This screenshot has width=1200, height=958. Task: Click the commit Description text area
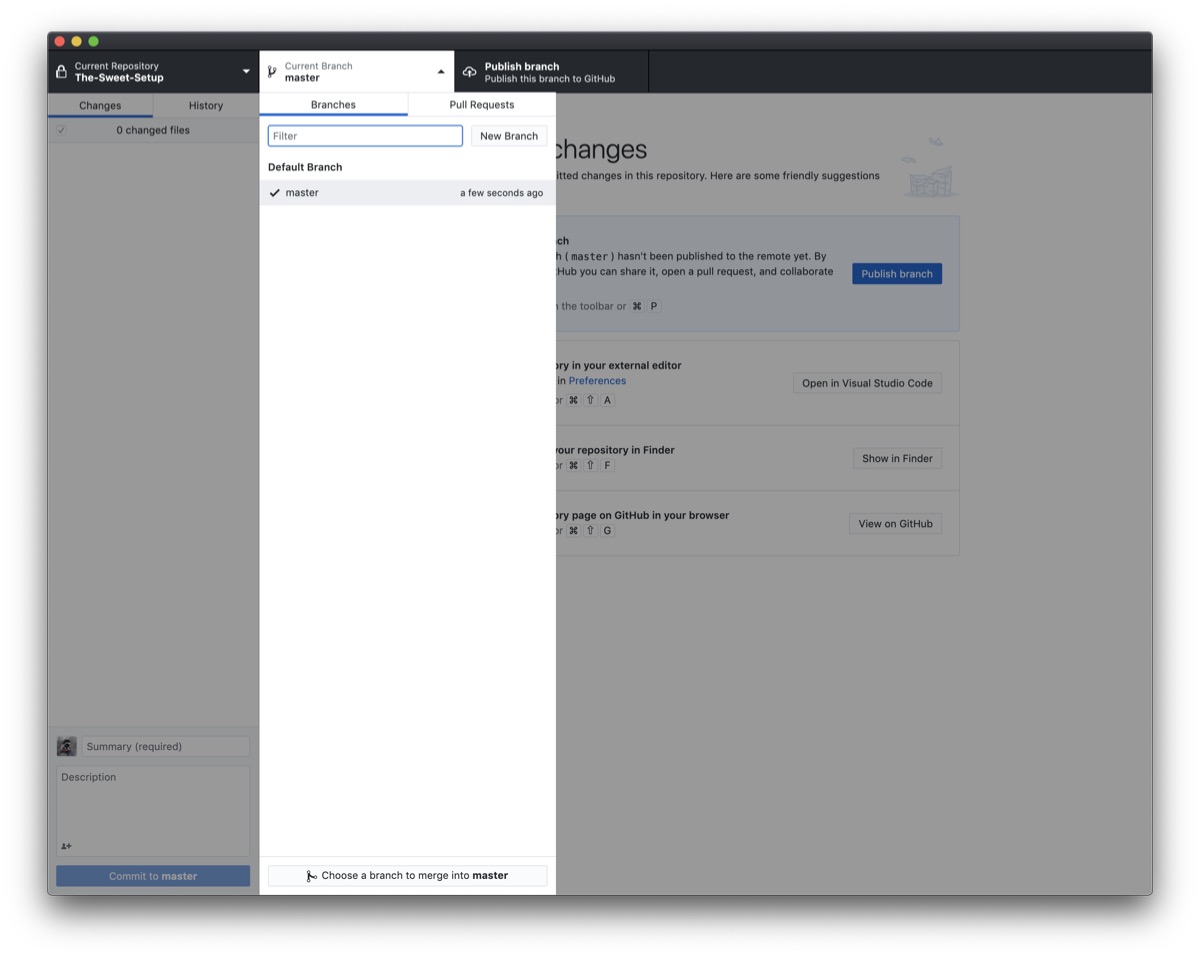point(153,811)
